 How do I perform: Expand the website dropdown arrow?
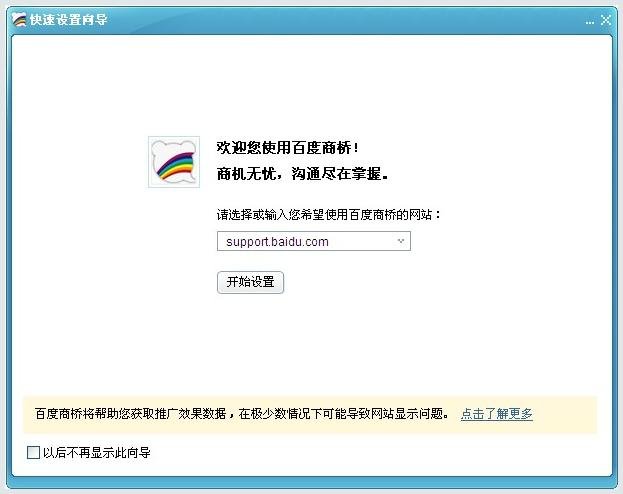(x=401, y=241)
